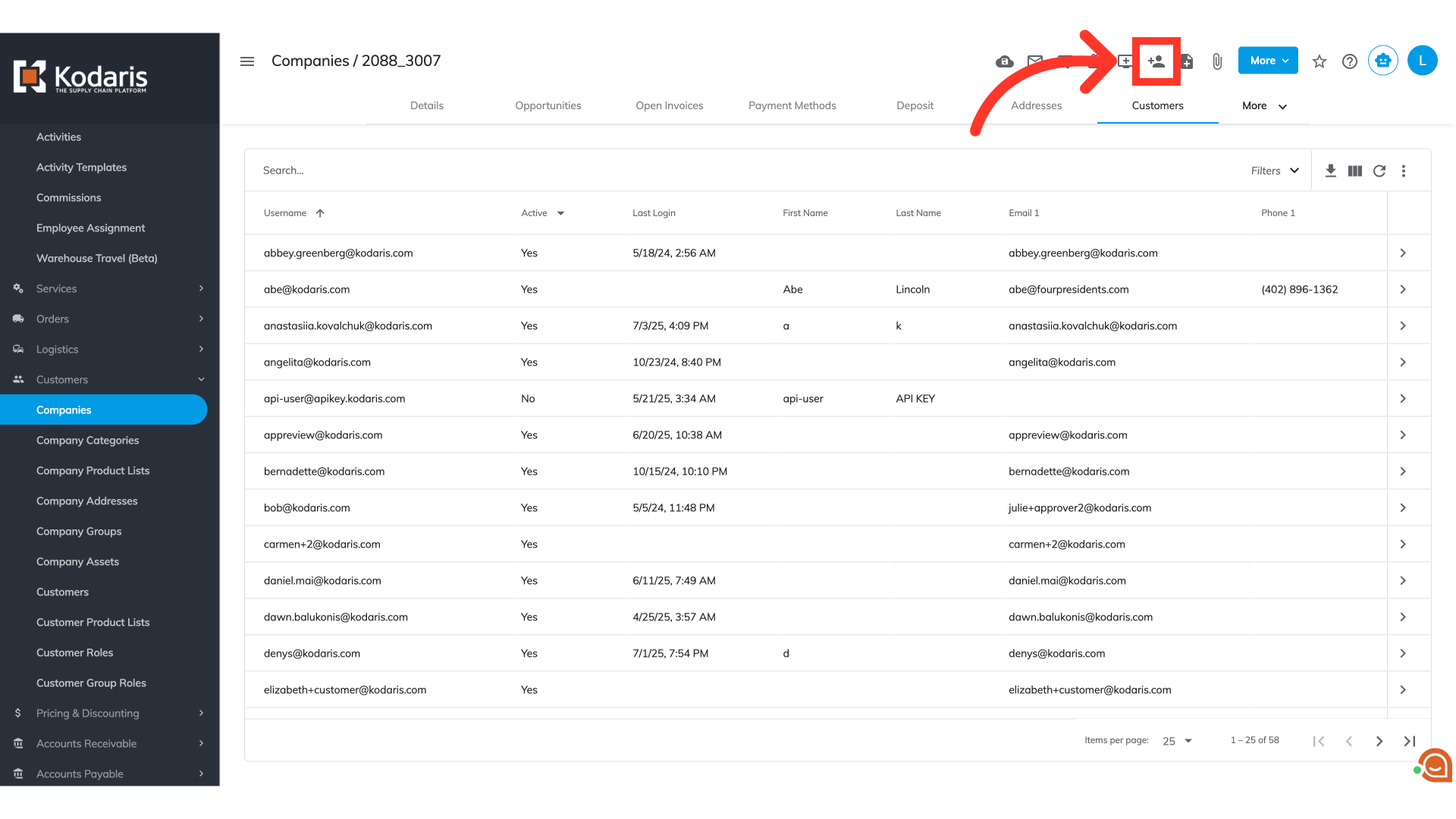Open the blue robot assistant icon
Viewport: 1456px width, 819px height.
pyautogui.click(x=1383, y=61)
